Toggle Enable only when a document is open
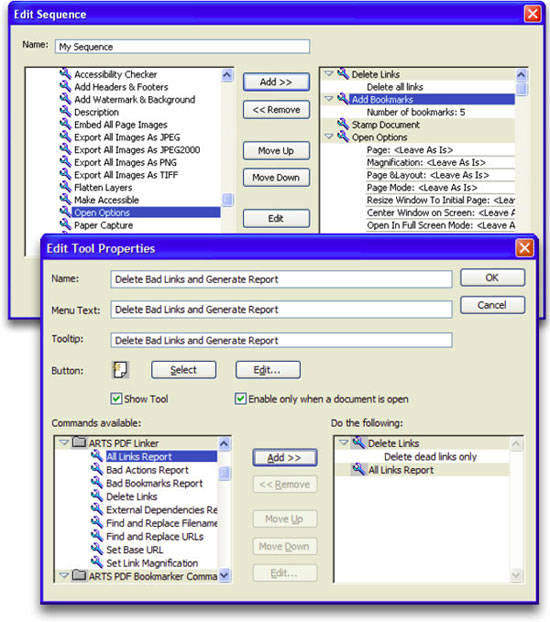The height and width of the screenshot is (622, 550). [240, 398]
